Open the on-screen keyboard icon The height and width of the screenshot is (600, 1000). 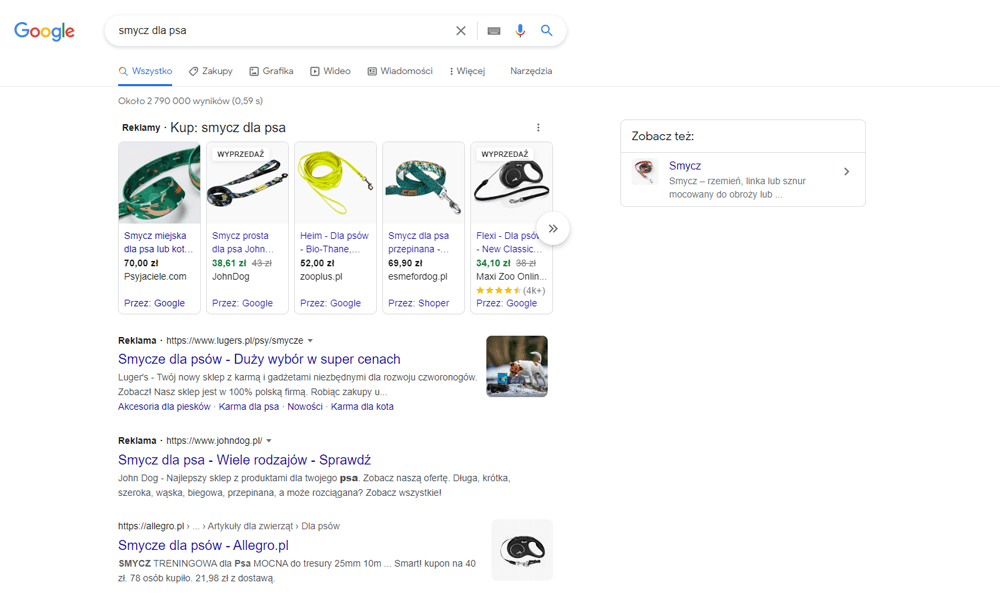(494, 31)
